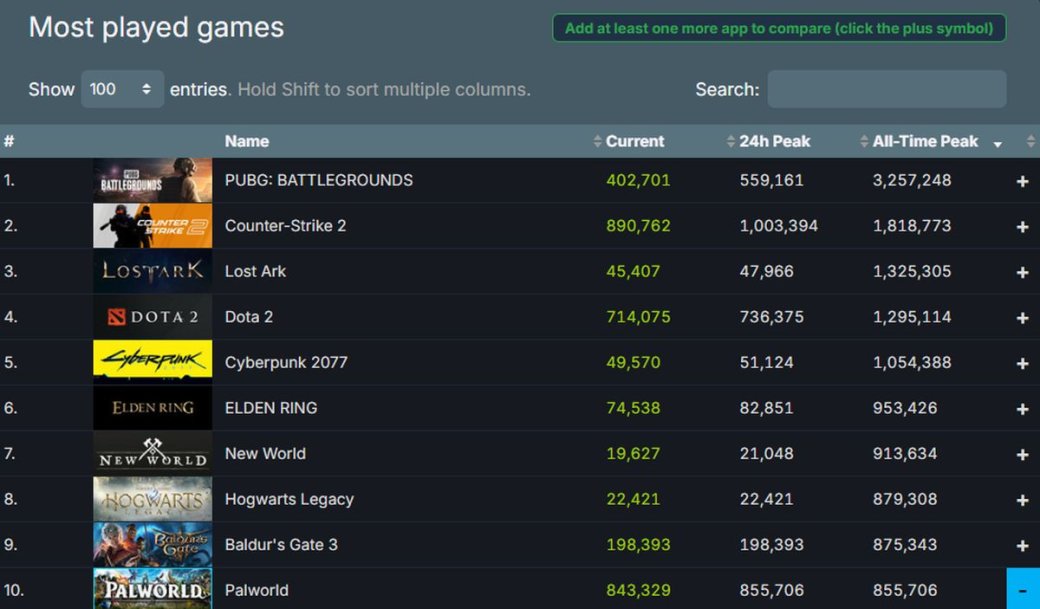This screenshot has height=609, width=1040.
Task: Open Baldur's Gate 3 game link
Action: (x=281, y=545)
